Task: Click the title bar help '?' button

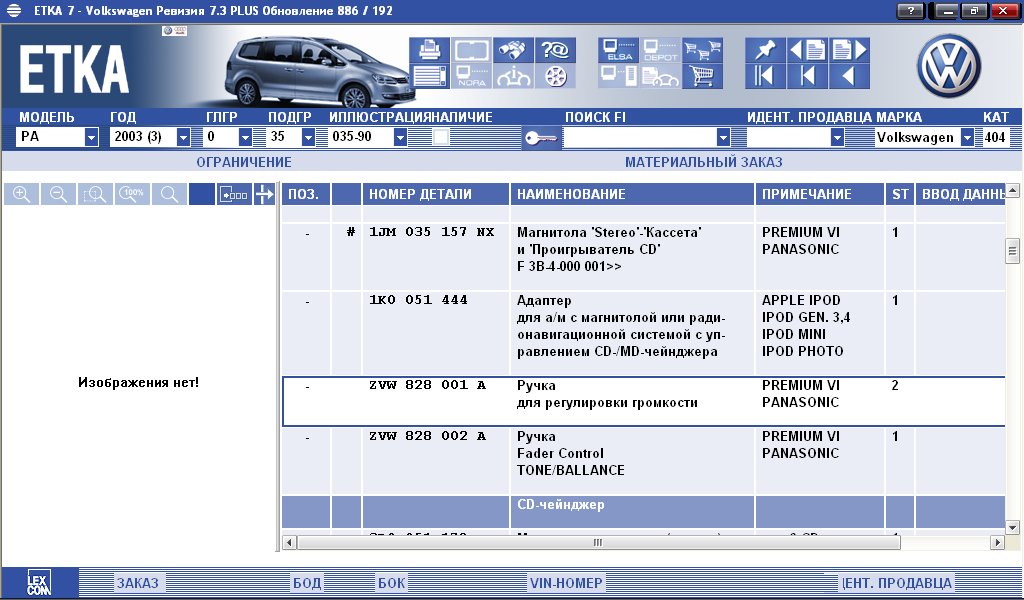Action: [x=911, y=10]
